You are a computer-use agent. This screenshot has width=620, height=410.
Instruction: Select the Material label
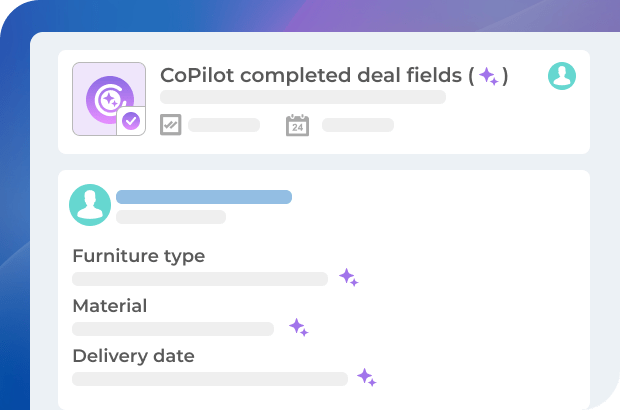pos(110,306)
